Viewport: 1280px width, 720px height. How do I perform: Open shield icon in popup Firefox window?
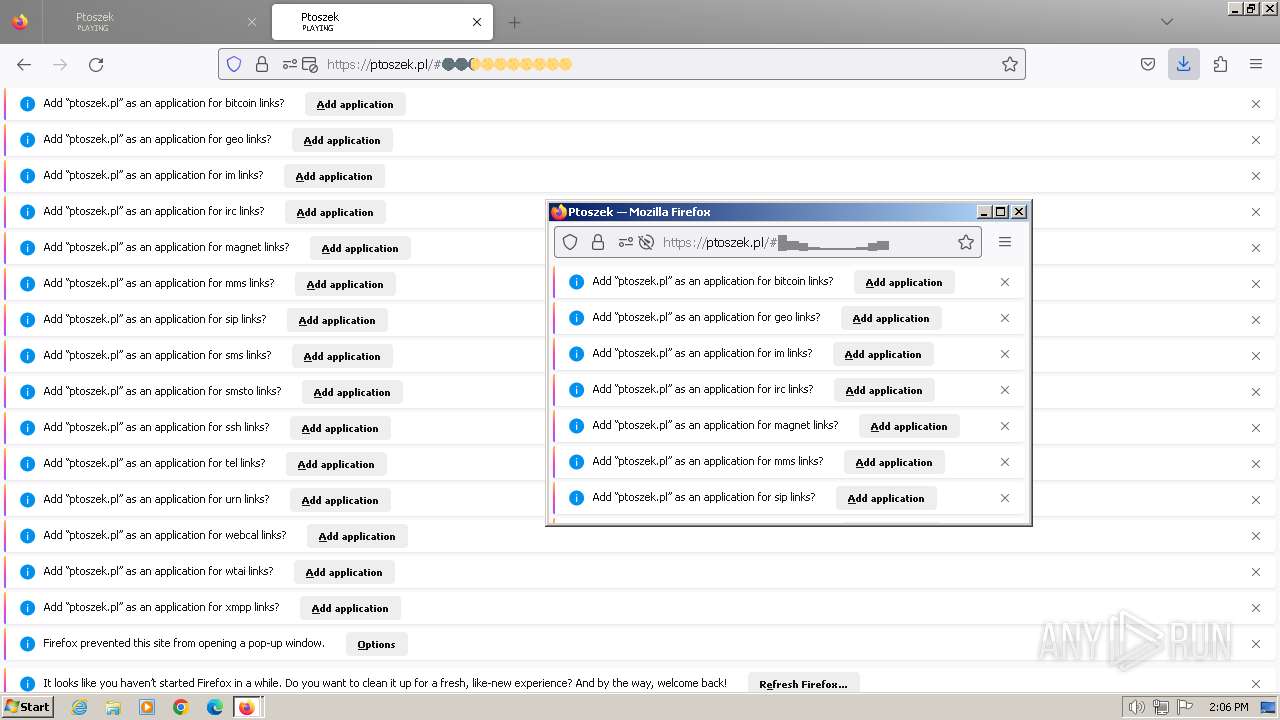pyautogui.click(x=570, y=242)
